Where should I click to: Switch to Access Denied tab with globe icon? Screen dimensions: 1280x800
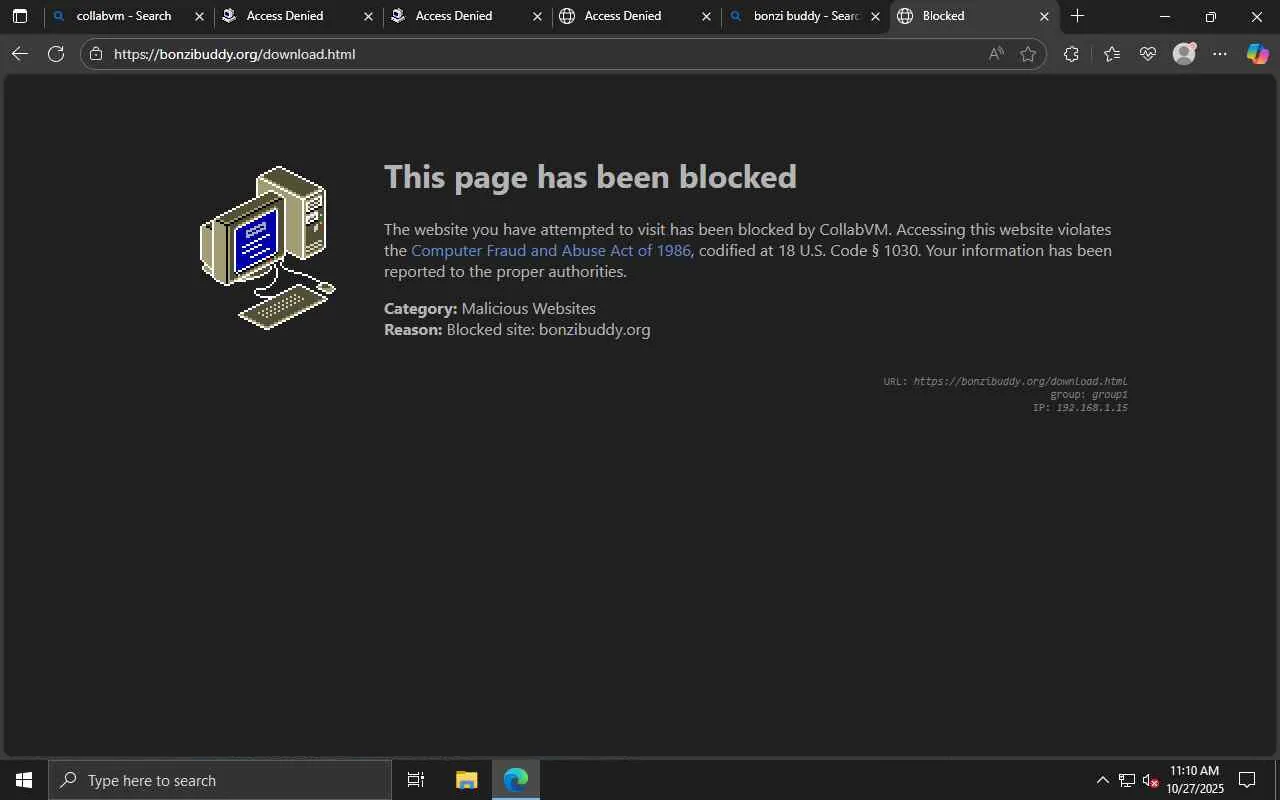coord(636,16)
